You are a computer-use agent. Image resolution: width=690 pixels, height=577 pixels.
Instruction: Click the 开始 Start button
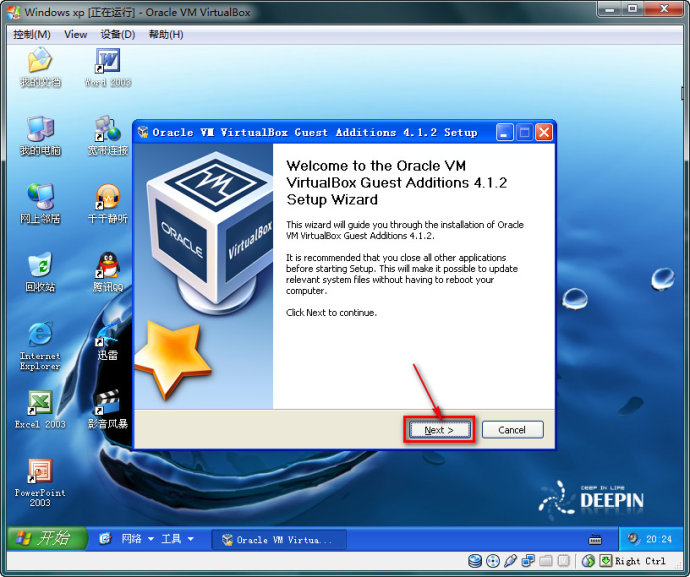(47, 538)
